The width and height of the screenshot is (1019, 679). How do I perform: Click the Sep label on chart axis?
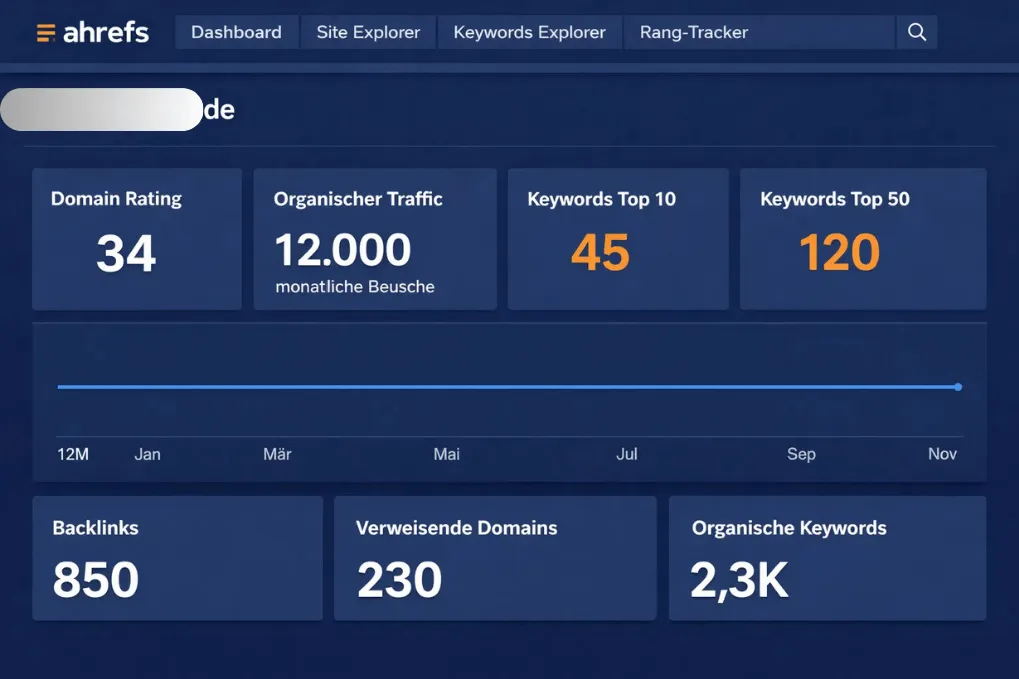[801, 454]
